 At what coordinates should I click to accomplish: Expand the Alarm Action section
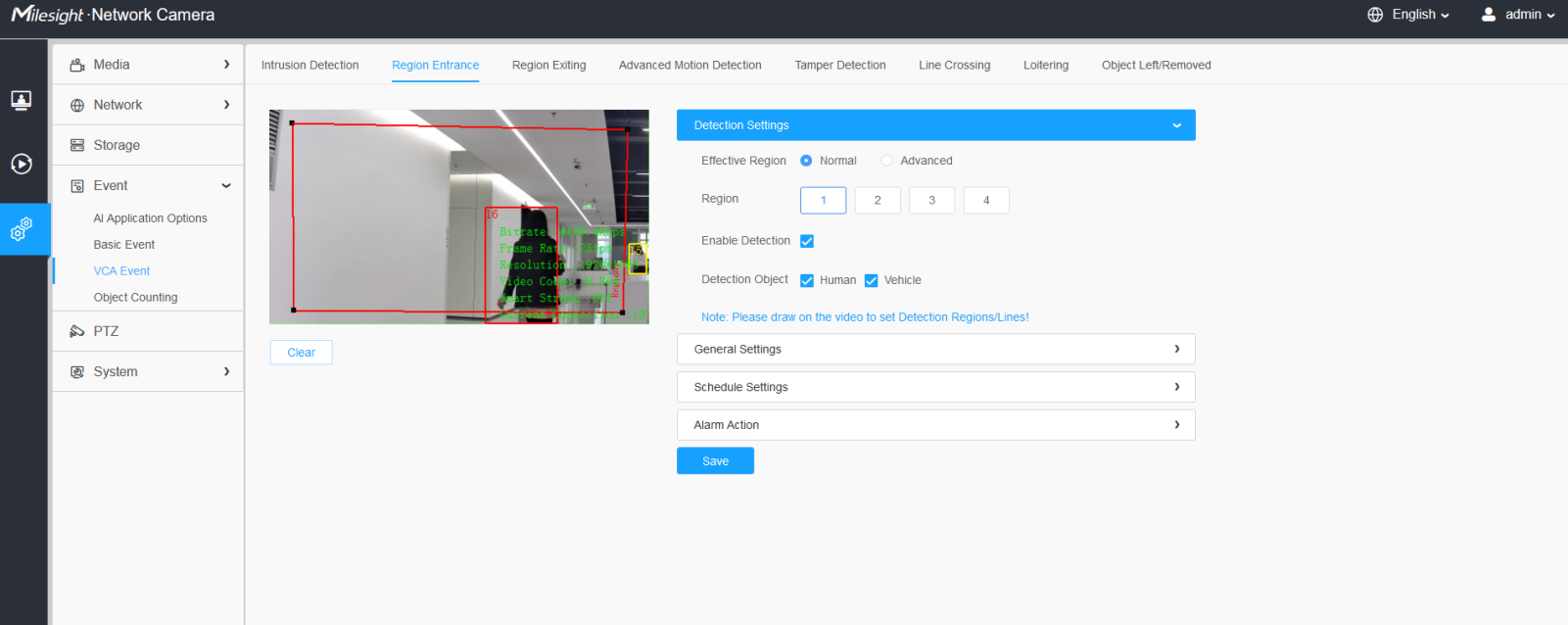pyautogui.click(x=936, y=425)
